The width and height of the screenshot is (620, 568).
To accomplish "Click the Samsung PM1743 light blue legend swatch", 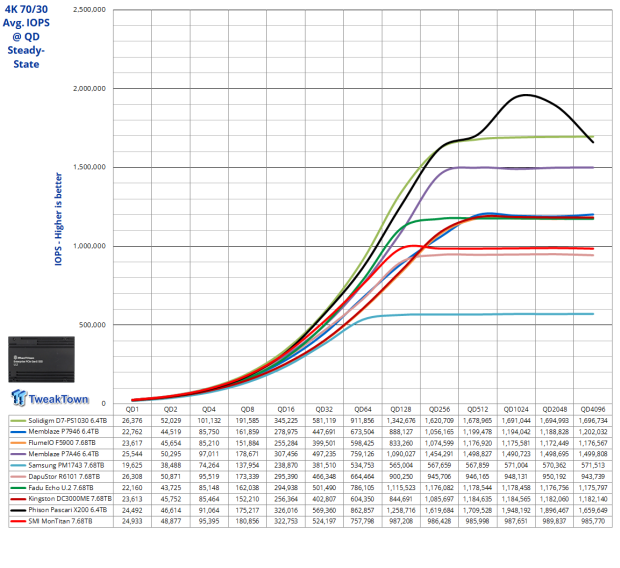I will pyautogui.click(x=18, y=466).
